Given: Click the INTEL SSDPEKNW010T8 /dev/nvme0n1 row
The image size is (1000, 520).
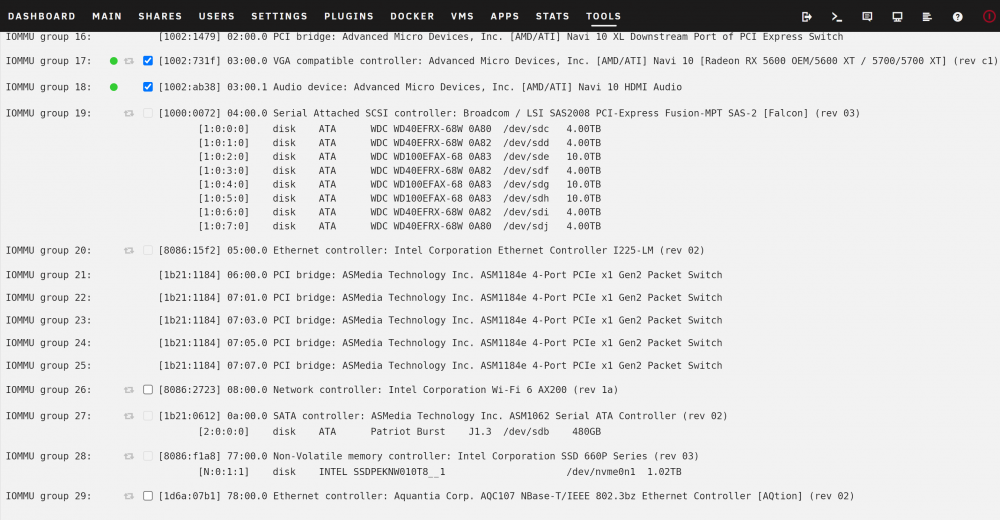Looking at the screenshot, I should click(x=440, y=472).
